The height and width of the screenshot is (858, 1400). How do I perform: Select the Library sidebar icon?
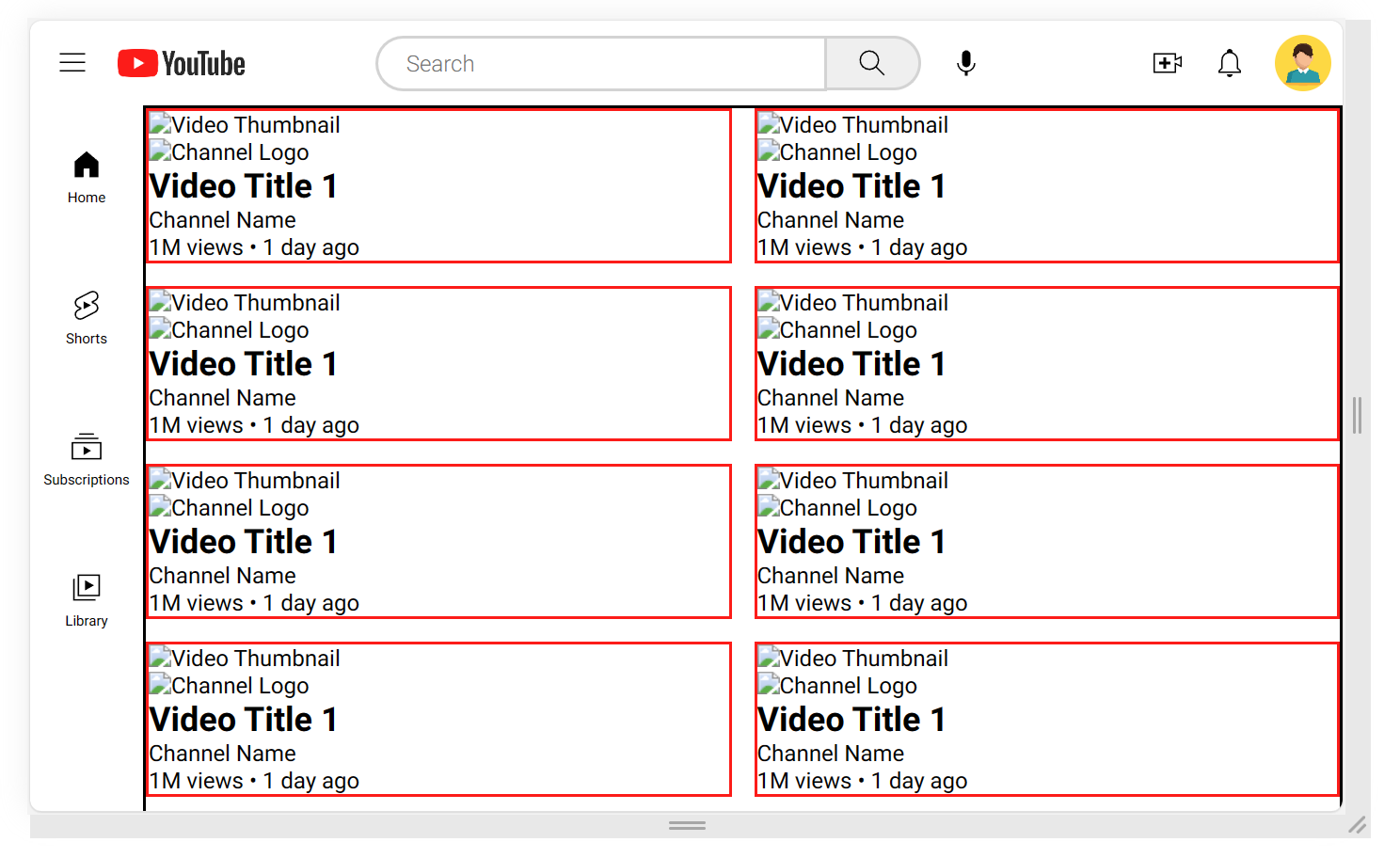(x=87, y=600)
